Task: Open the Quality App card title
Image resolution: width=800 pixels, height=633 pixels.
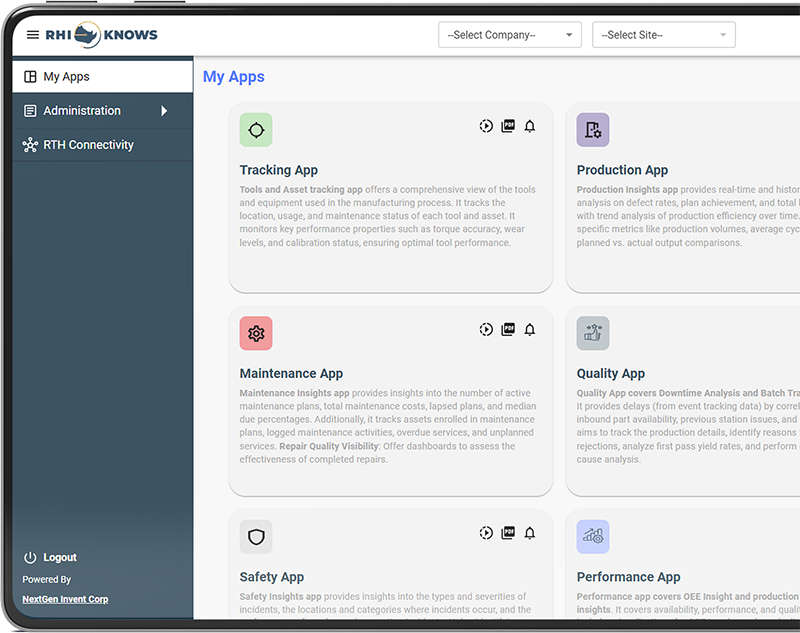Action: (x=610, y=373)
